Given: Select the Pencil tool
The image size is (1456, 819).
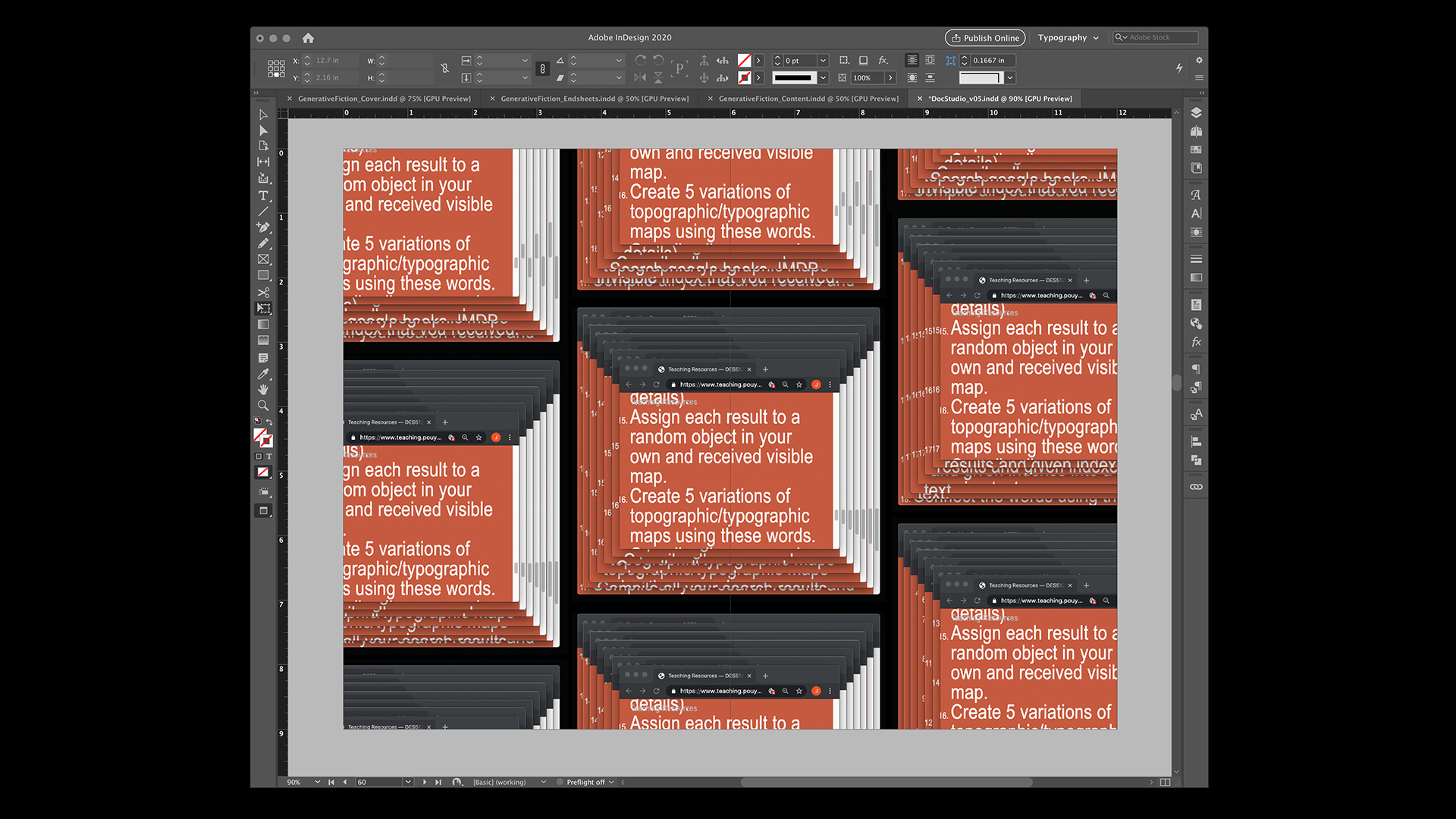Looking at the screenshot, I should [x=263, y=243].
